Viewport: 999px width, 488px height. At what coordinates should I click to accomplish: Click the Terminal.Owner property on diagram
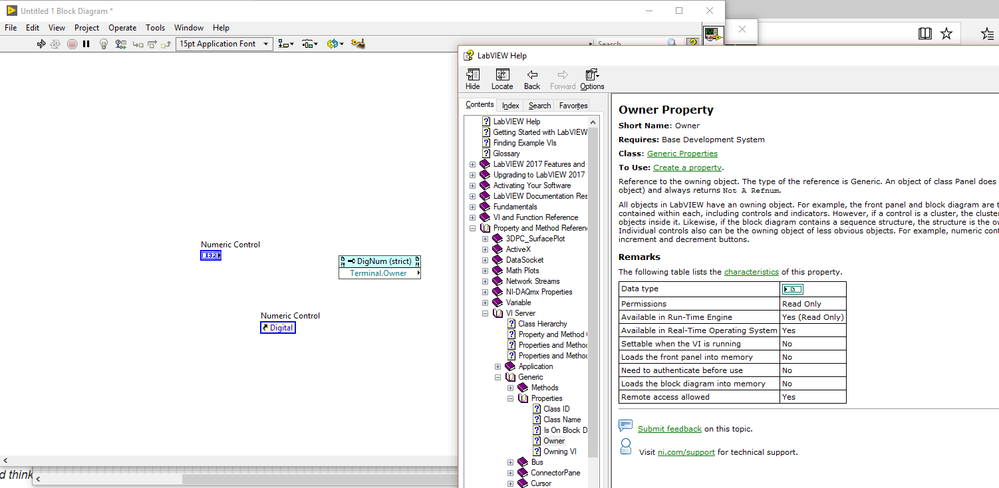[380, 273]
